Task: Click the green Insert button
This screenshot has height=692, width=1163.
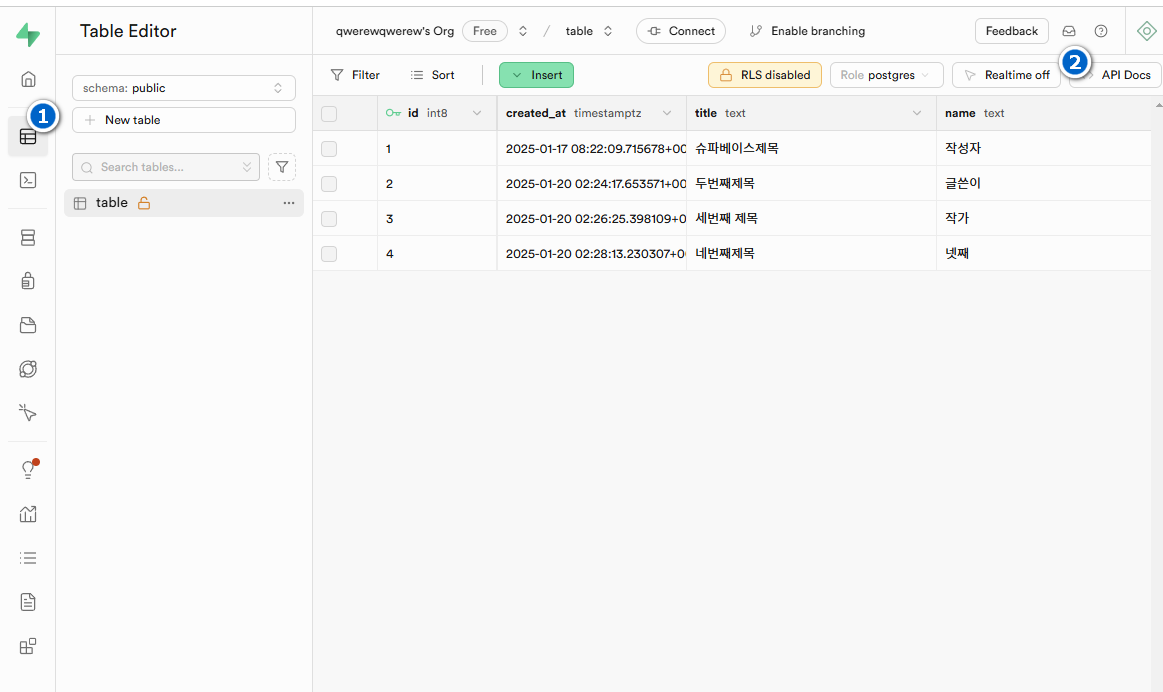Action: click(536, 75)
